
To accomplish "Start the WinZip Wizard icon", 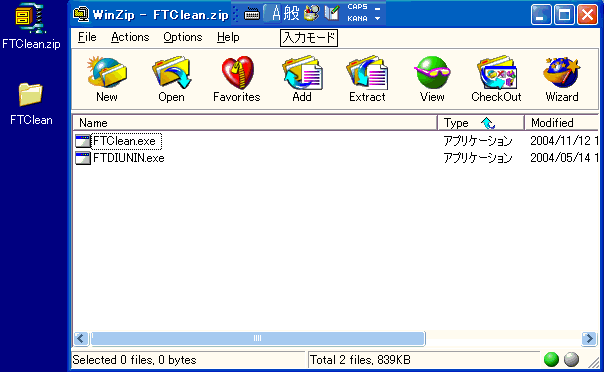I will point(562,79).
